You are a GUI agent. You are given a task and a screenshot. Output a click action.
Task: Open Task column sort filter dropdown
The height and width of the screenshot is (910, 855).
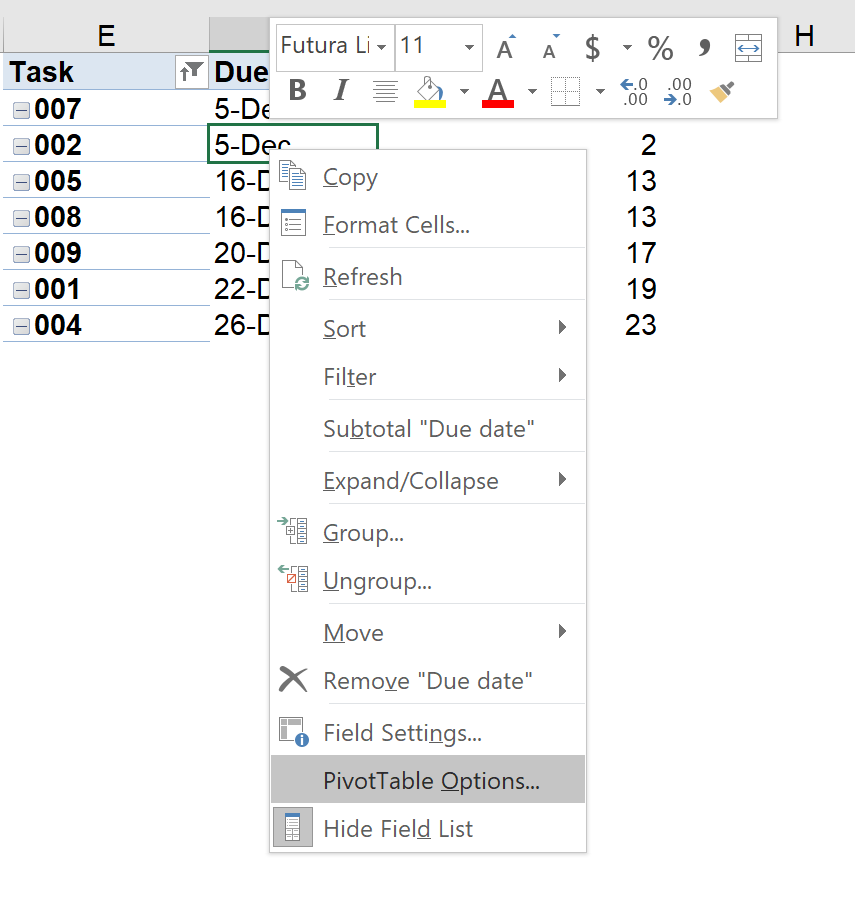click(190, 71)
